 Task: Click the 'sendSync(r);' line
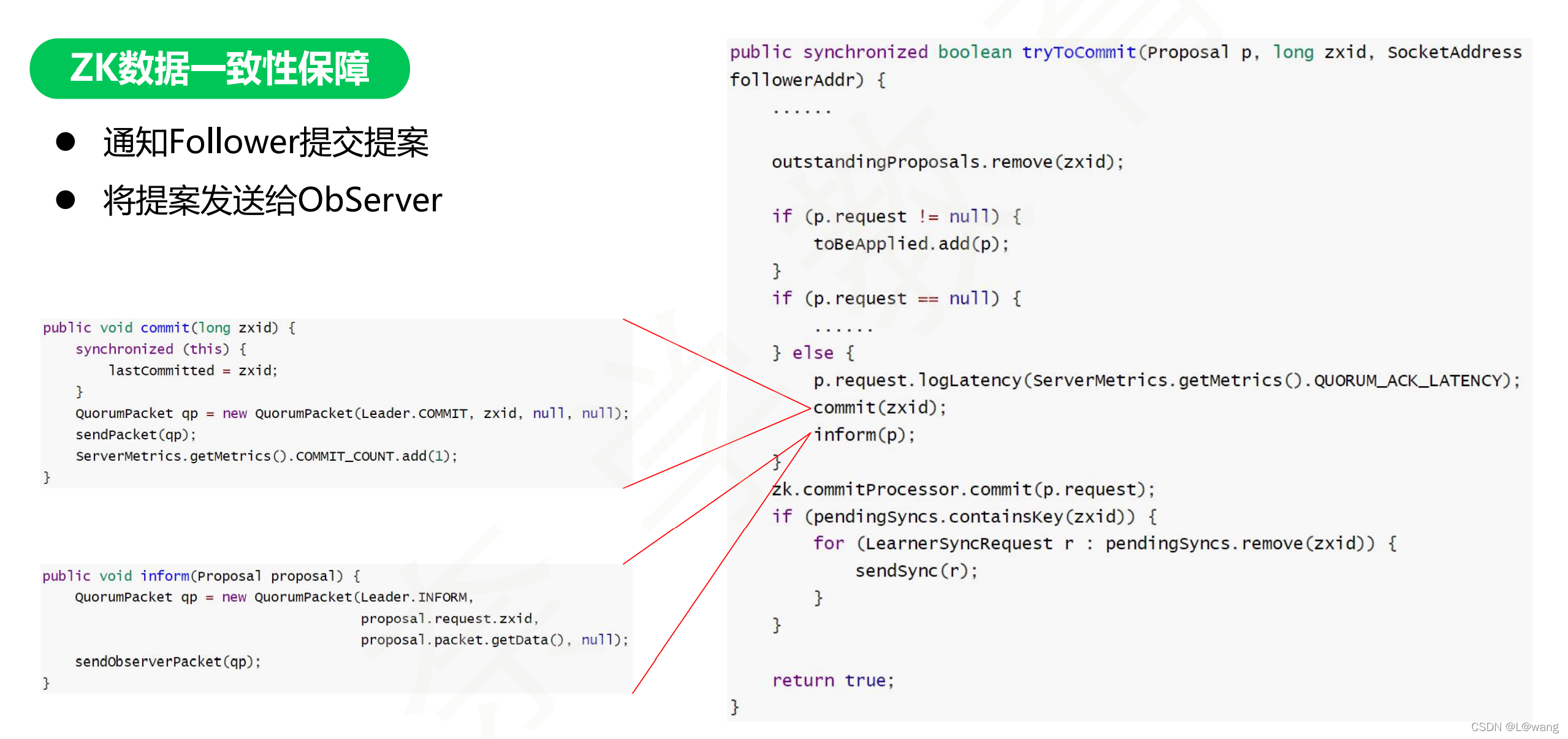(917, 571)
